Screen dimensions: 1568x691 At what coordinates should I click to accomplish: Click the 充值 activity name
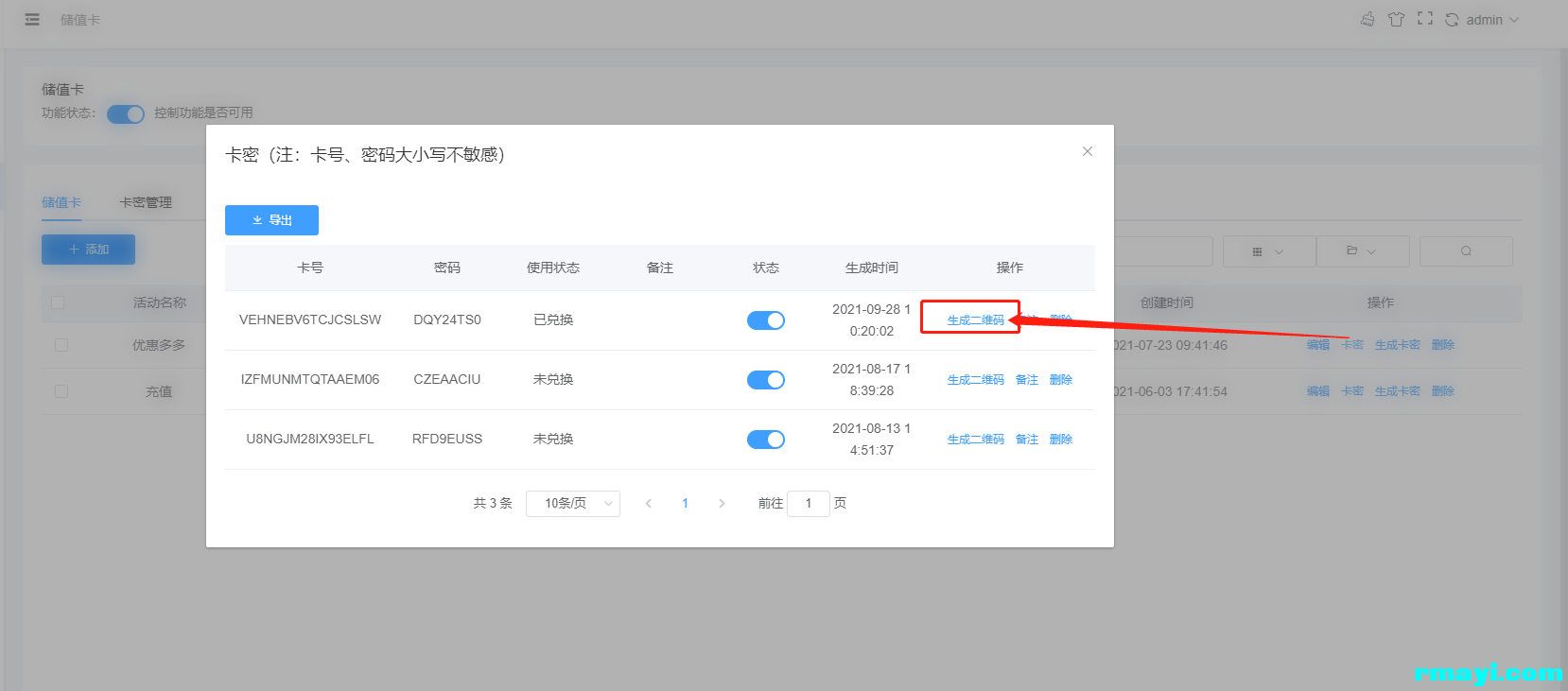coord(159,391)
